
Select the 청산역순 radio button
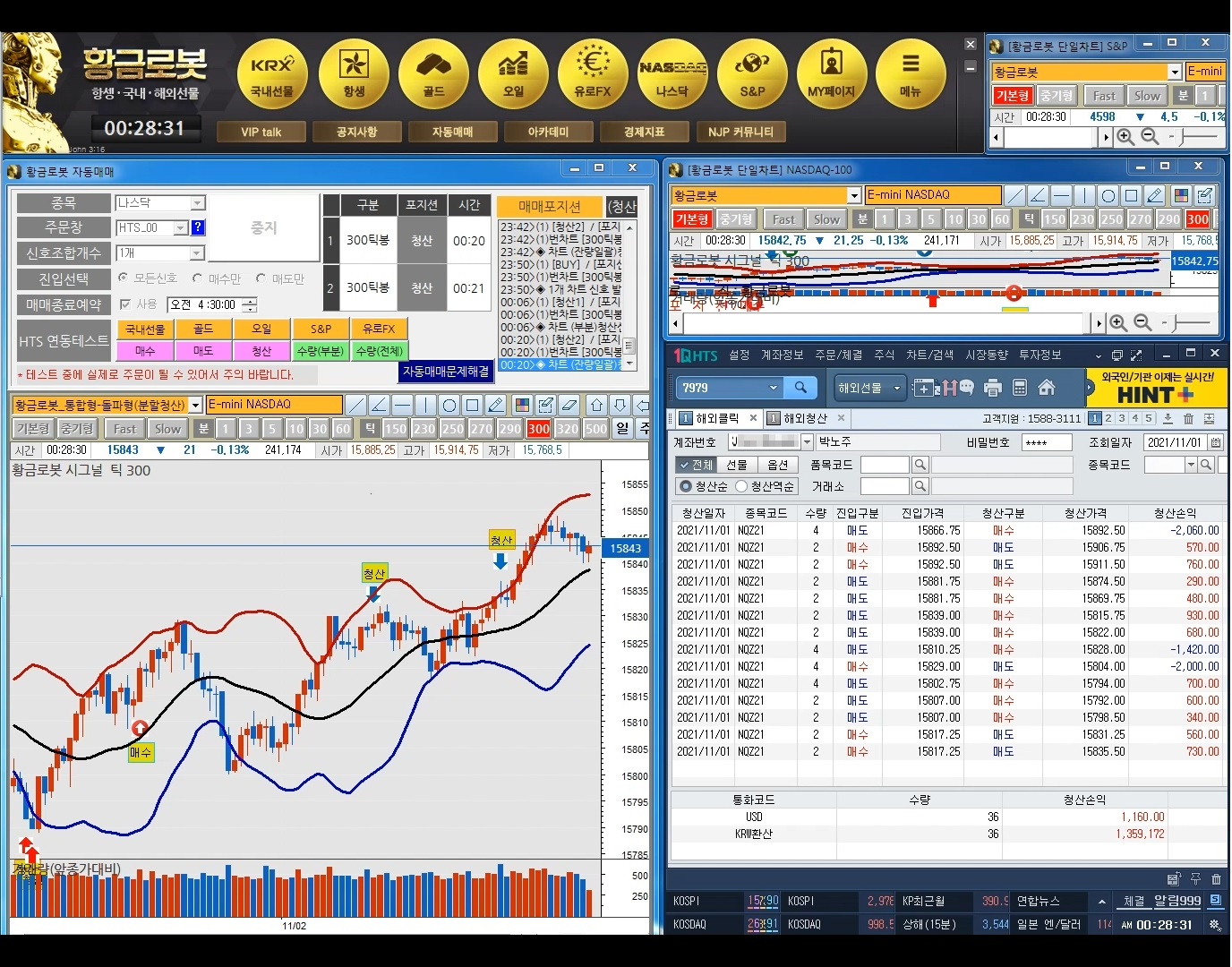741,486
